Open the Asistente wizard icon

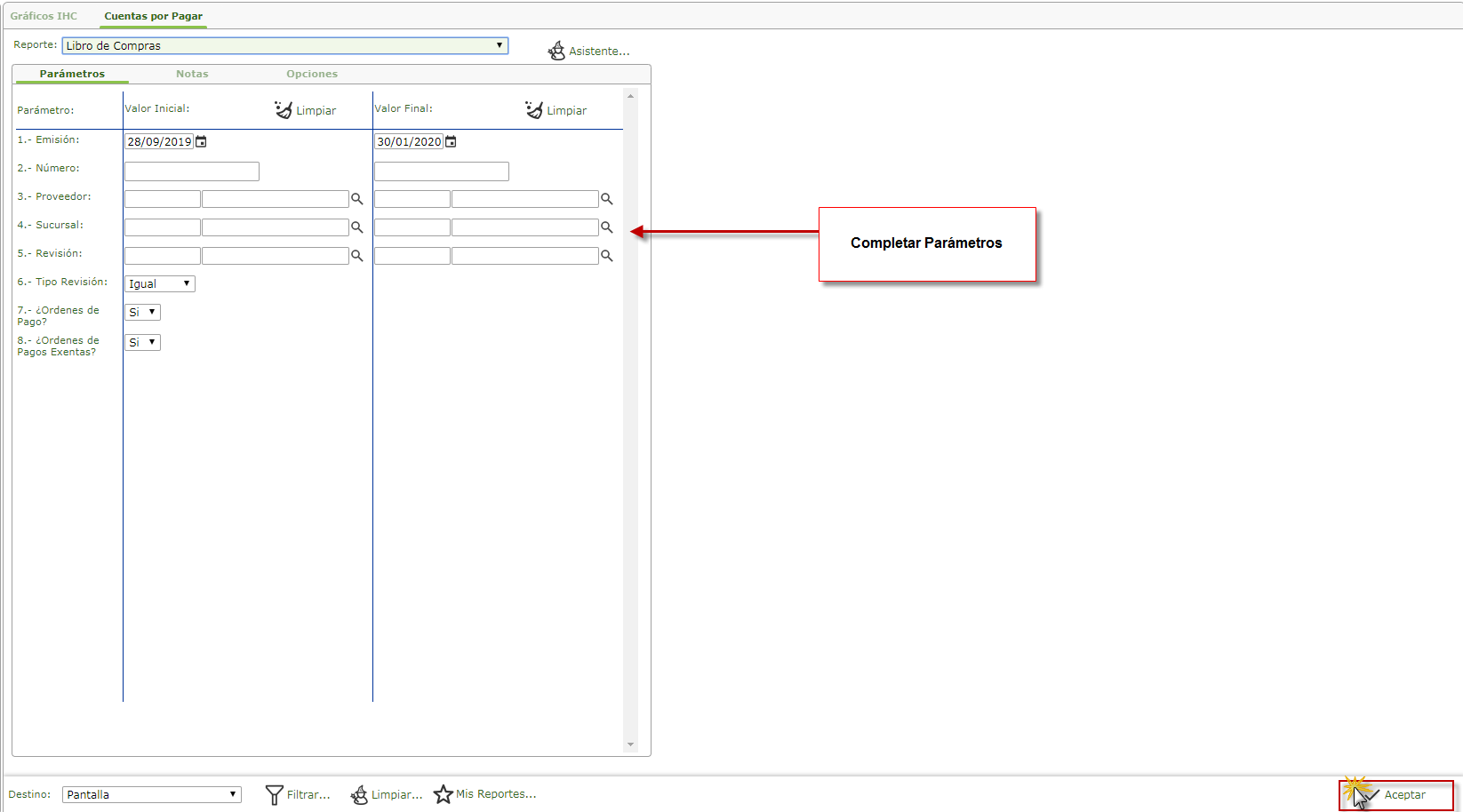tap(557, 52)
